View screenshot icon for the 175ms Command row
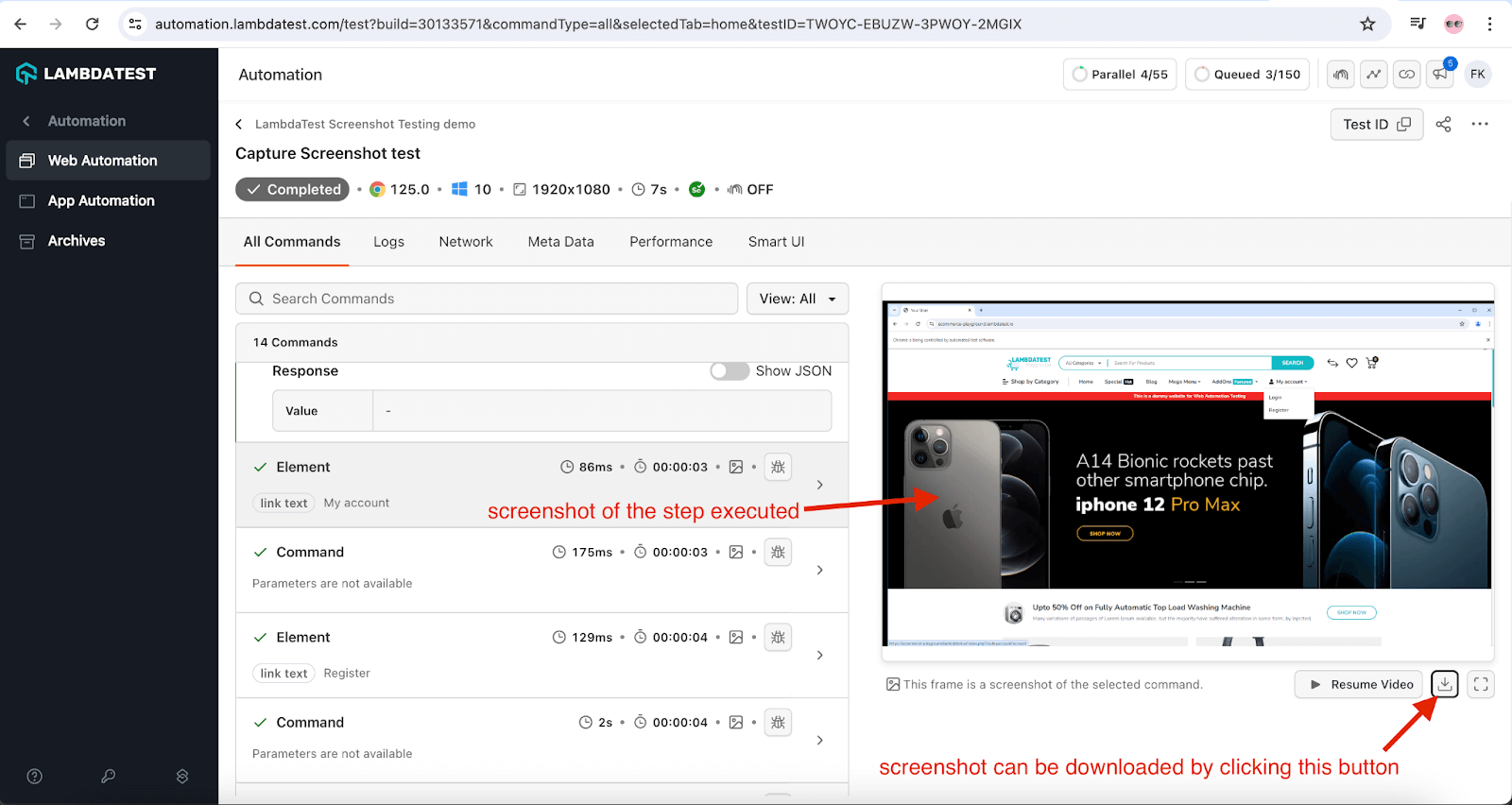This screenshot has height=805, width=1512. click(x=736, y=552)
